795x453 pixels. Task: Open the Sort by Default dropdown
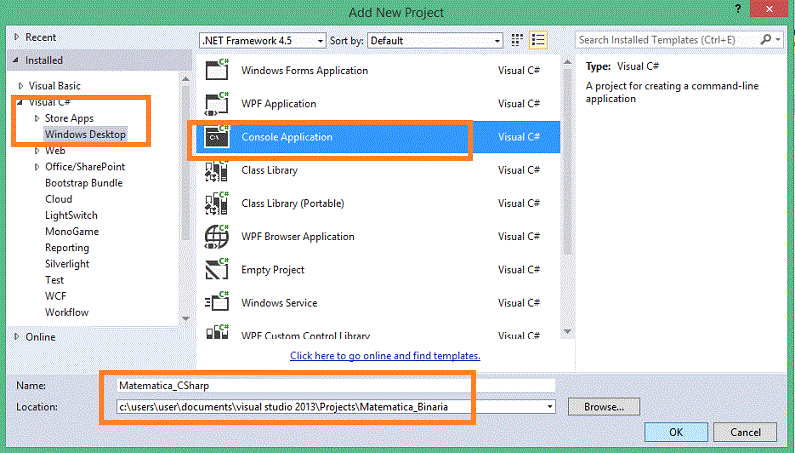click(x=435, y=41)
